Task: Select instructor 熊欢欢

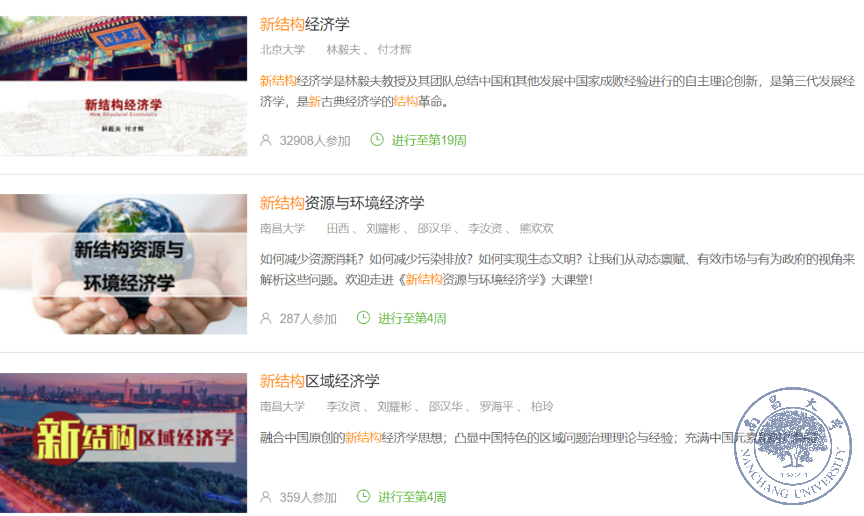Action: pyautogui.click(x=536, y=228)
